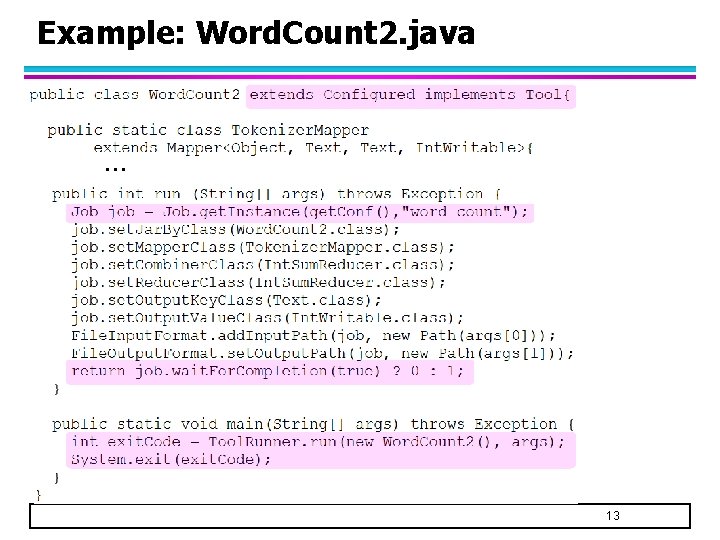The image size is (720, 540).
Task: Click 'FileOutputFormat.setOutputPath' line
Action: [x=322, y=354]
